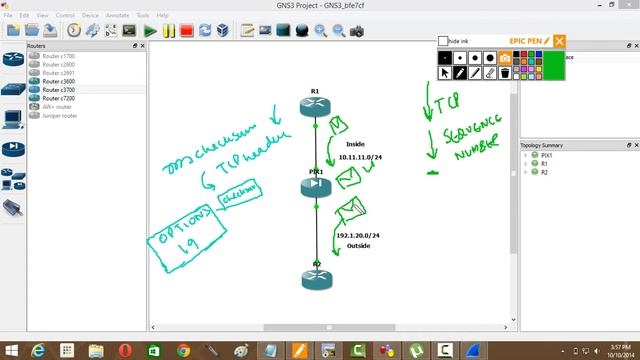
Task: Select second smallest pen size dot
Action: pyautogui.click(x=460, y=58)
